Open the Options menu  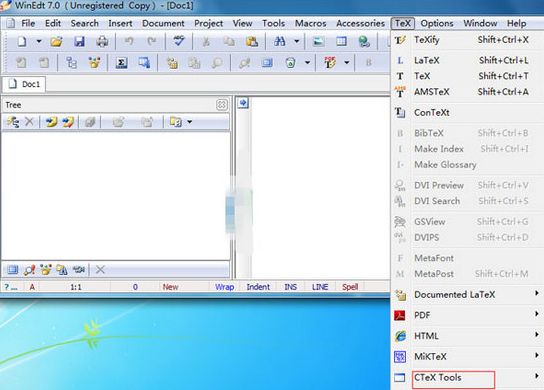(x=437, y=23)
